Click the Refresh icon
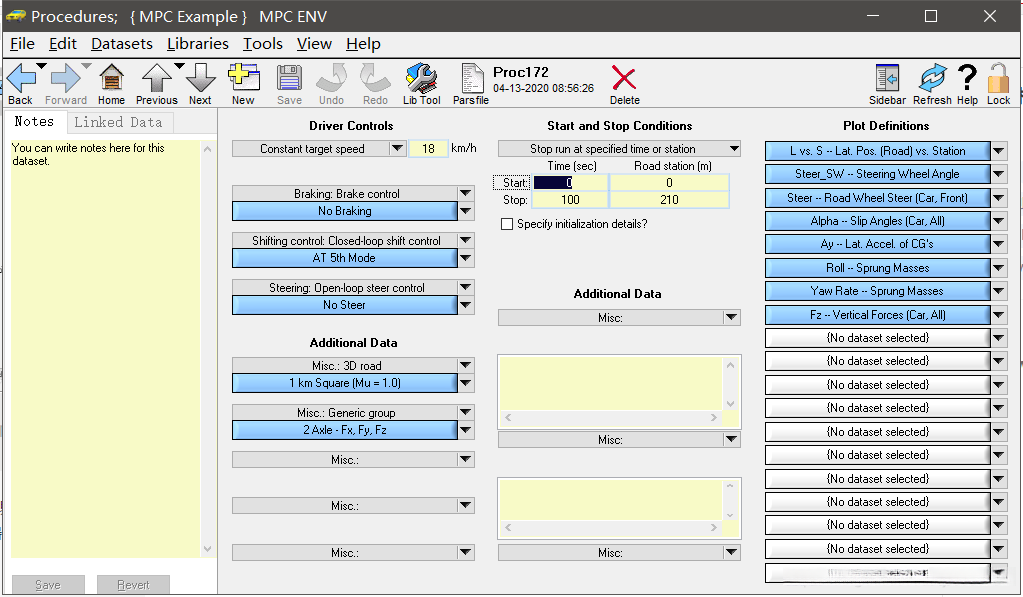 click(932, 79)
